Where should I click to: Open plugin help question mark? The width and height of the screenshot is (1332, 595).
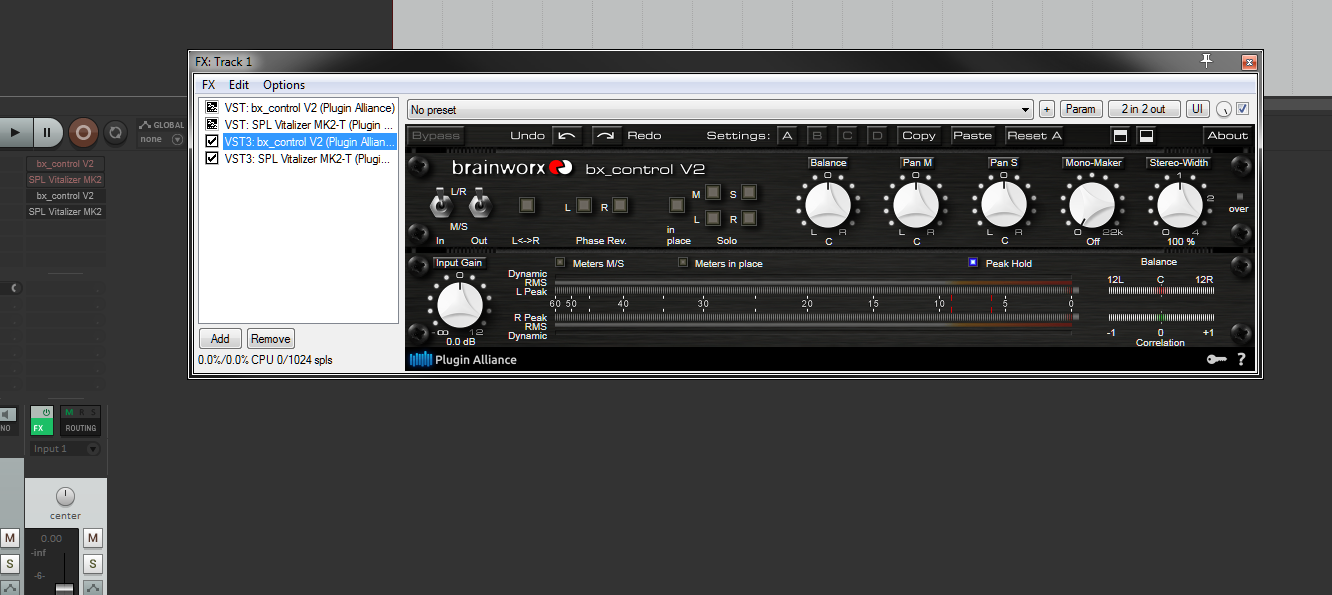1242,360
